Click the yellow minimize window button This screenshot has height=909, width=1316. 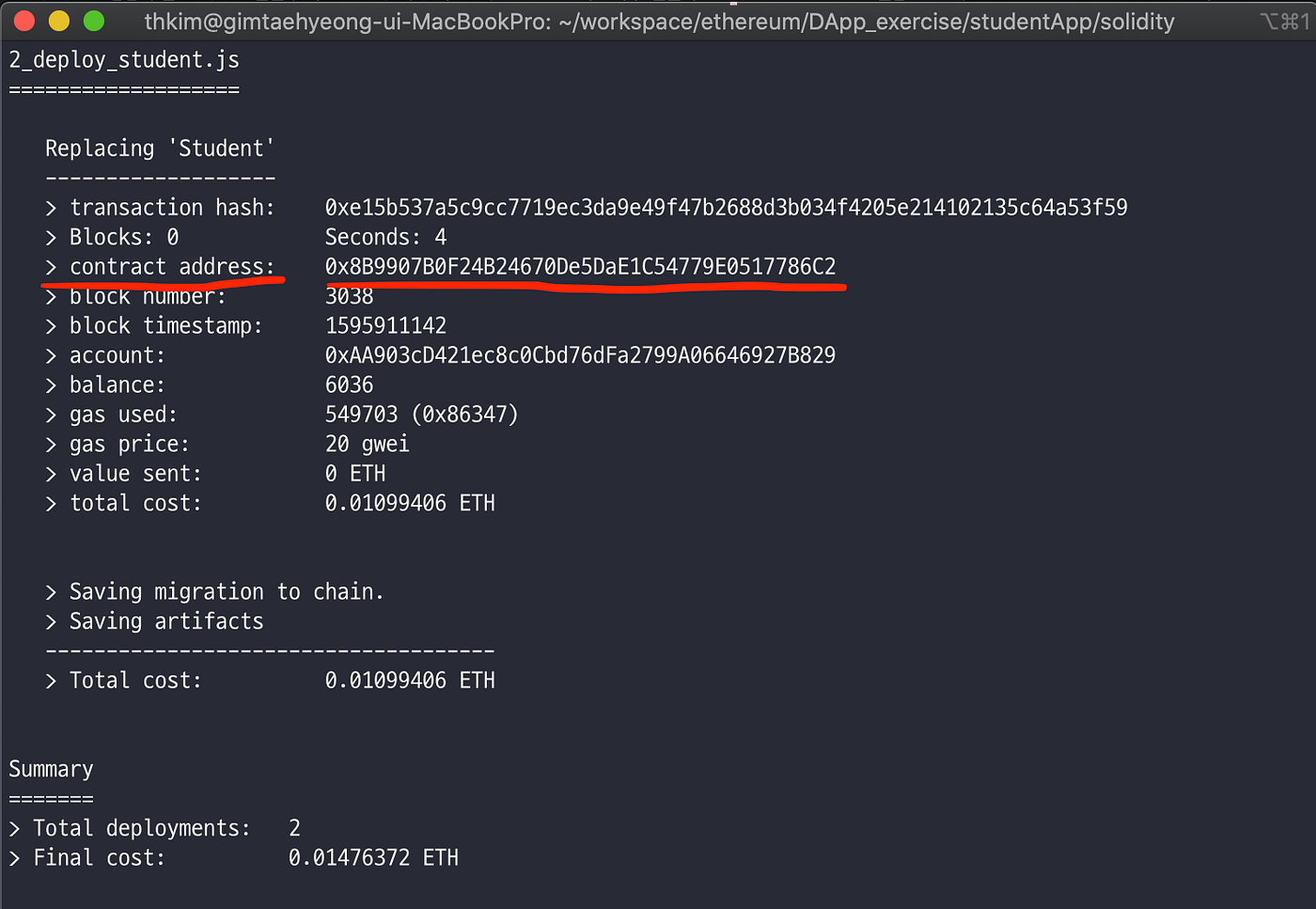point(59,21)
